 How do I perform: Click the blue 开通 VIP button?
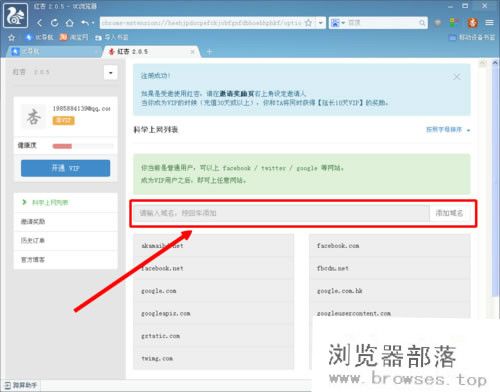click(x=65, y=168)
